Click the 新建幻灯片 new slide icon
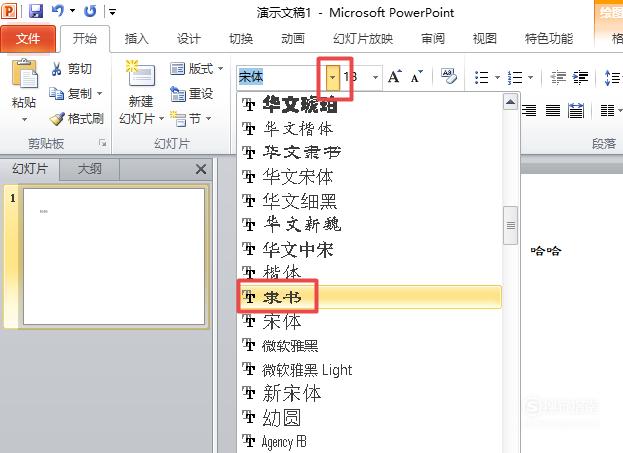Image resolution: width=623 pixels, height=453 pixels. click(140, 73)
